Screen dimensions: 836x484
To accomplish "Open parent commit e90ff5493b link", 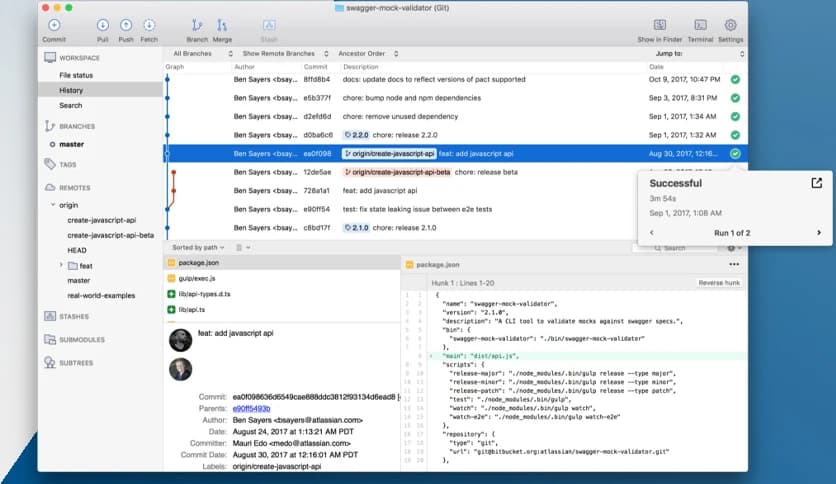I will point(253,408).
